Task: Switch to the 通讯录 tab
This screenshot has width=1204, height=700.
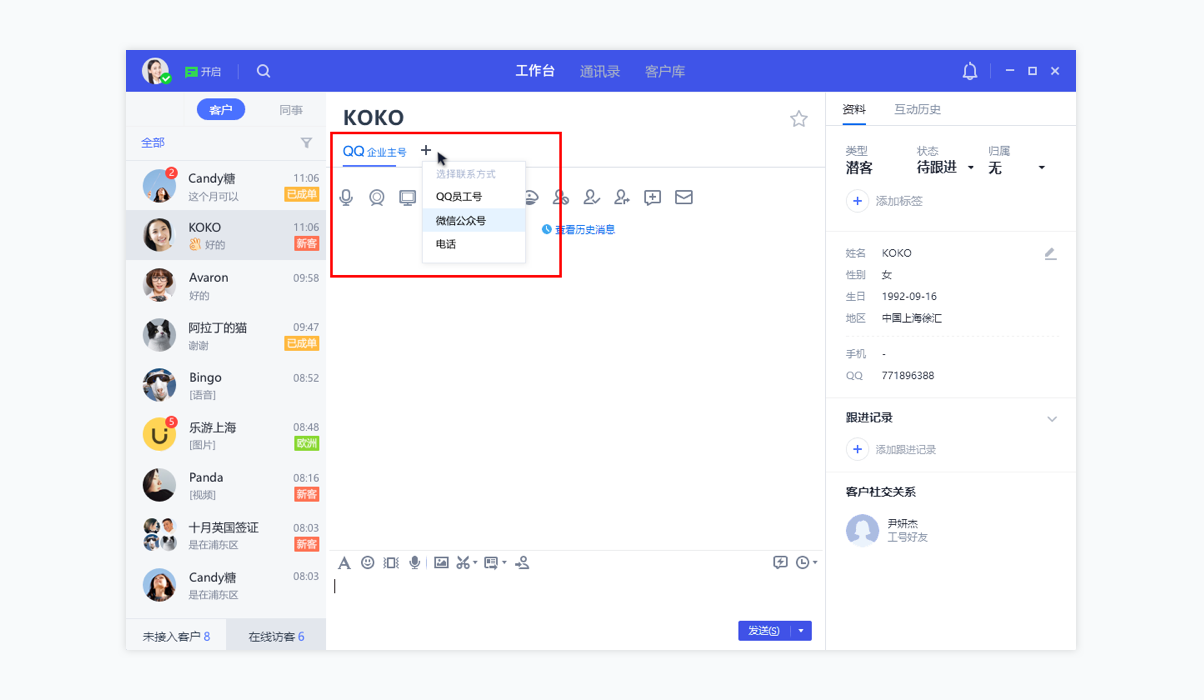Action: (600, 71)
